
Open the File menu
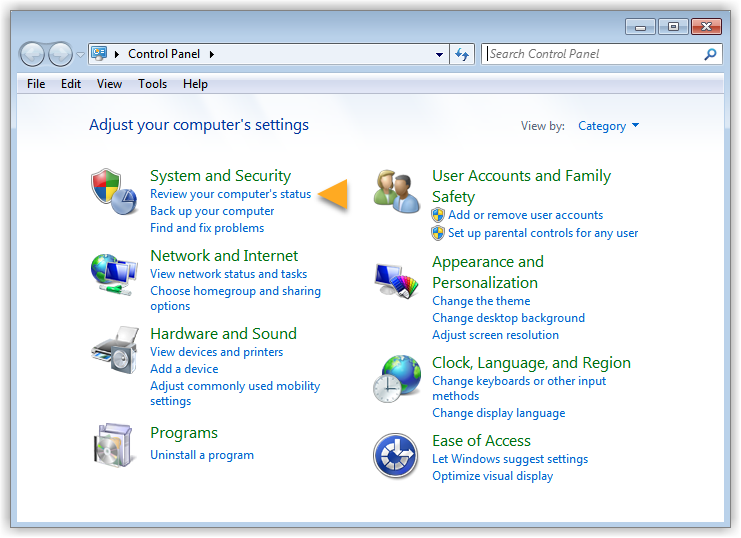pos(36,84)
